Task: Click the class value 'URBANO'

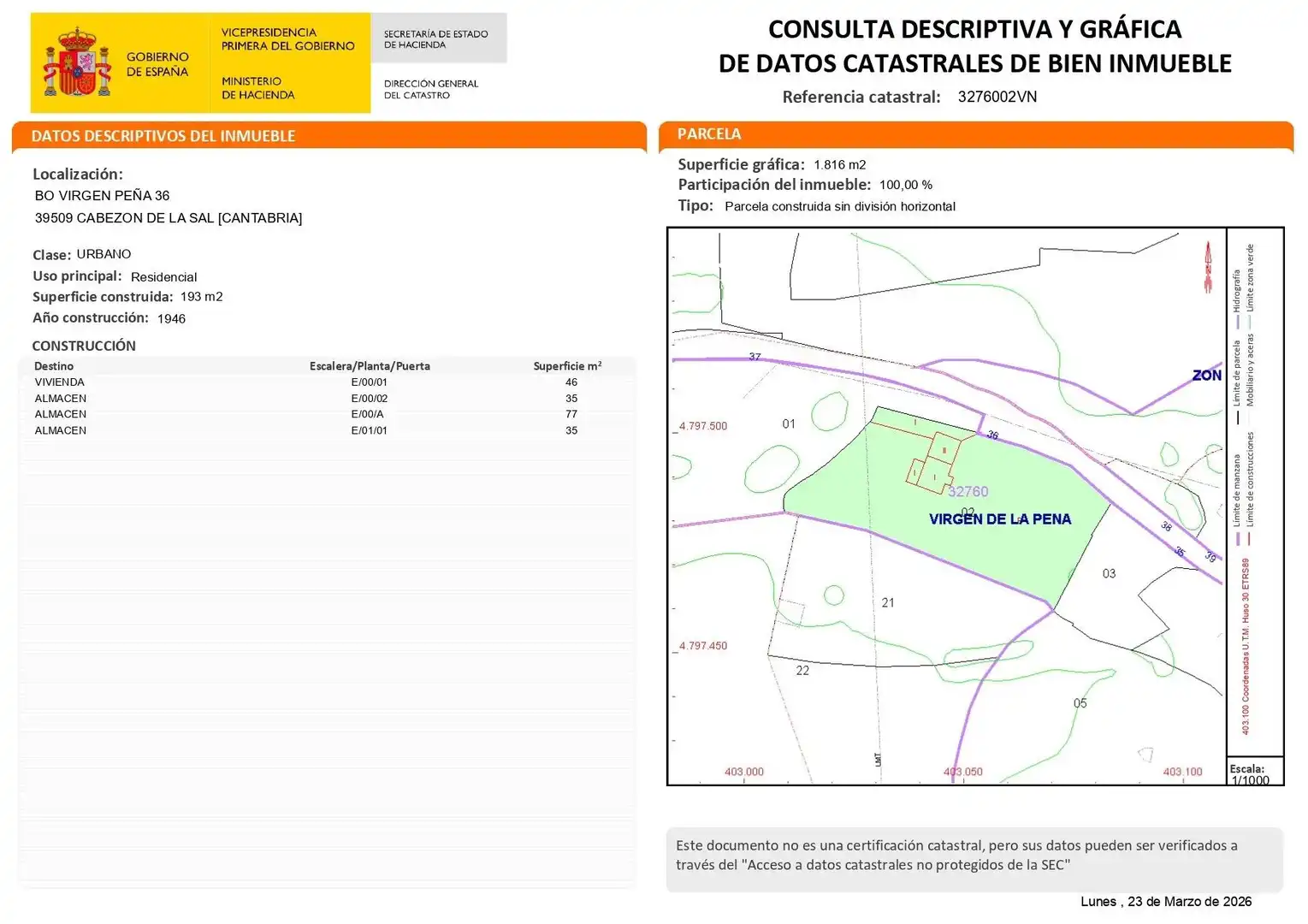Action: [x=104, y=254]
